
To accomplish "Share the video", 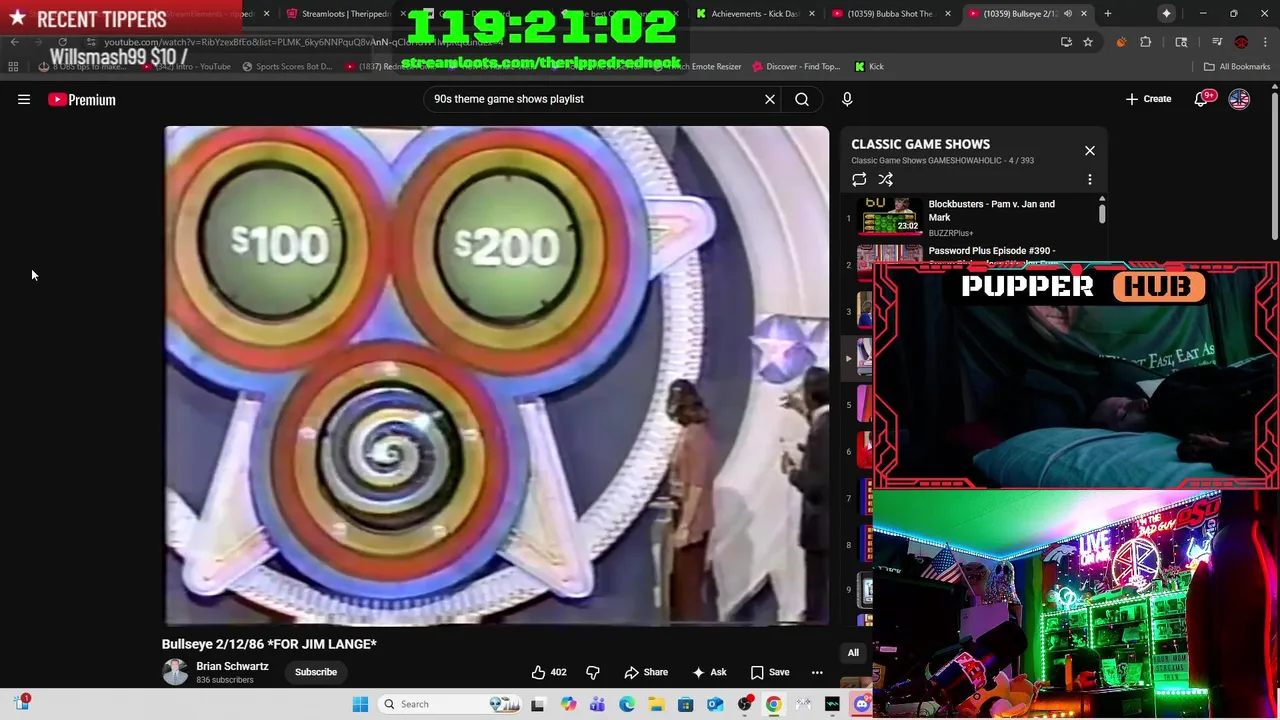I will [x=646, y=672].
